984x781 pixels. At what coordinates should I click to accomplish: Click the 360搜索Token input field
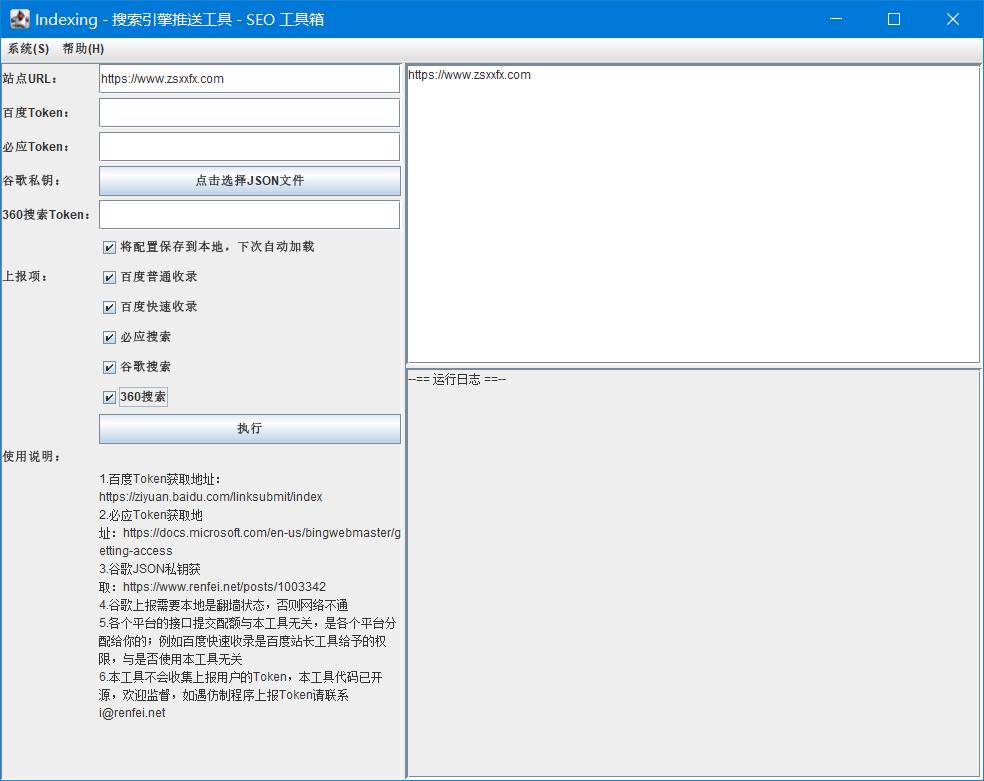248,213
